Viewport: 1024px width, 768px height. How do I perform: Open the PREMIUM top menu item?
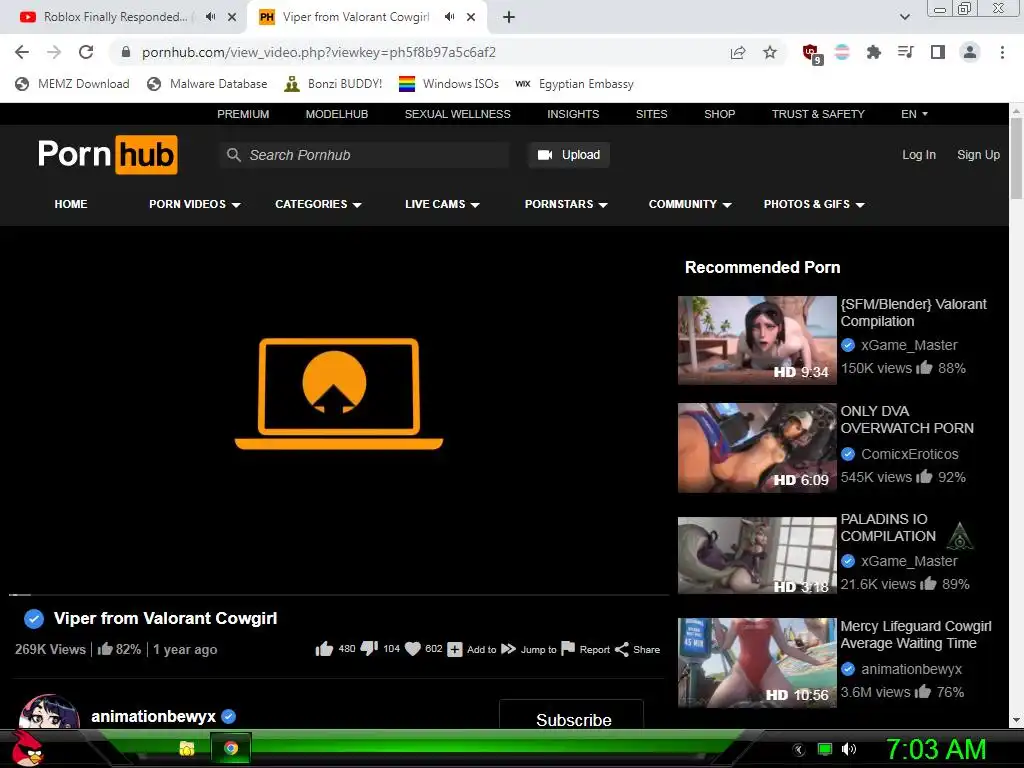point(243,114)
